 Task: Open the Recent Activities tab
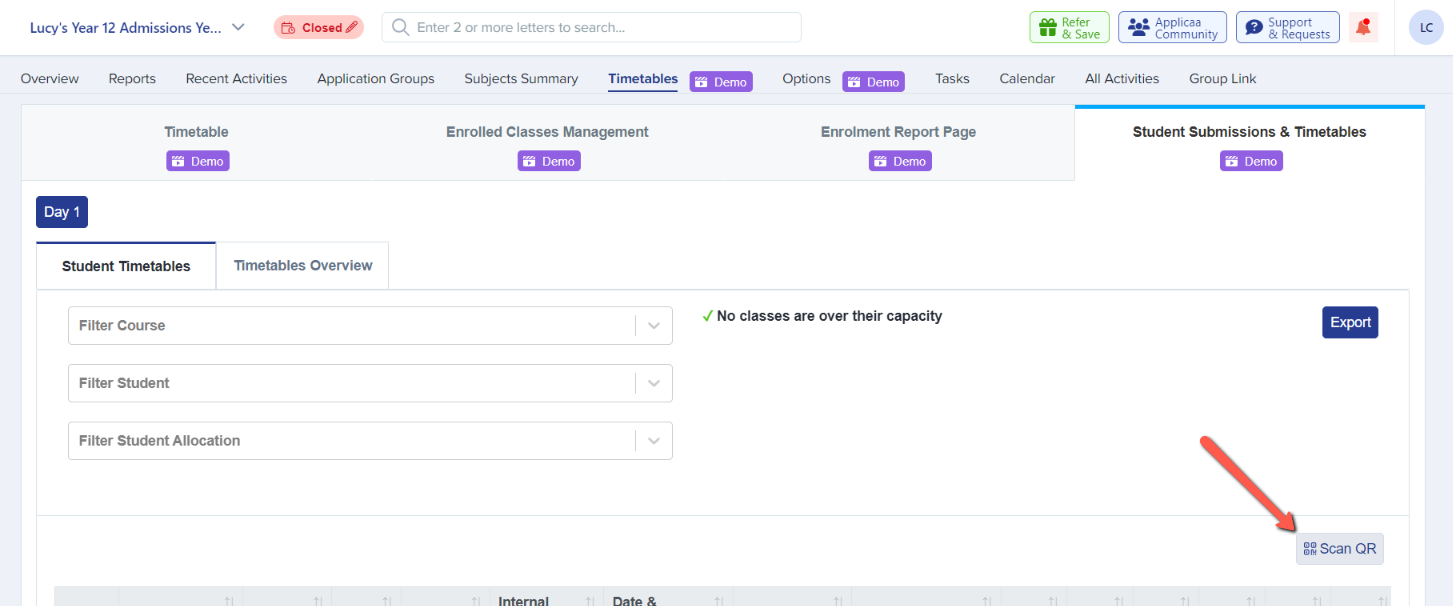click(x=236, y=79)
